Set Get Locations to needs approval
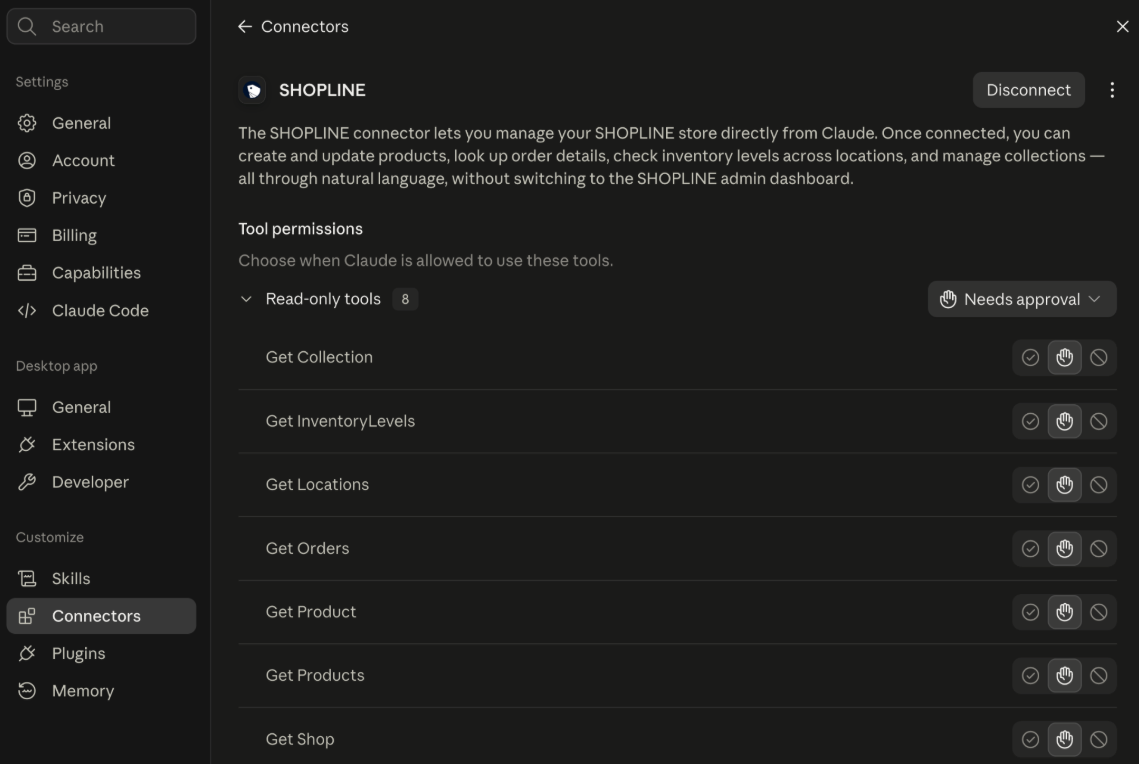This screenshot has width=1139, height=764. 1064,484
